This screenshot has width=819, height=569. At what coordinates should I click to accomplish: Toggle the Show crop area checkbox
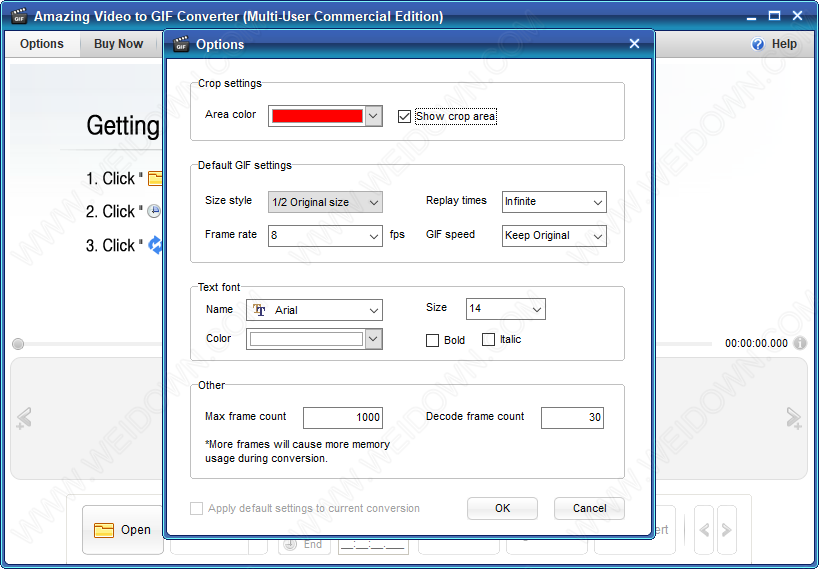pos(404,116)
